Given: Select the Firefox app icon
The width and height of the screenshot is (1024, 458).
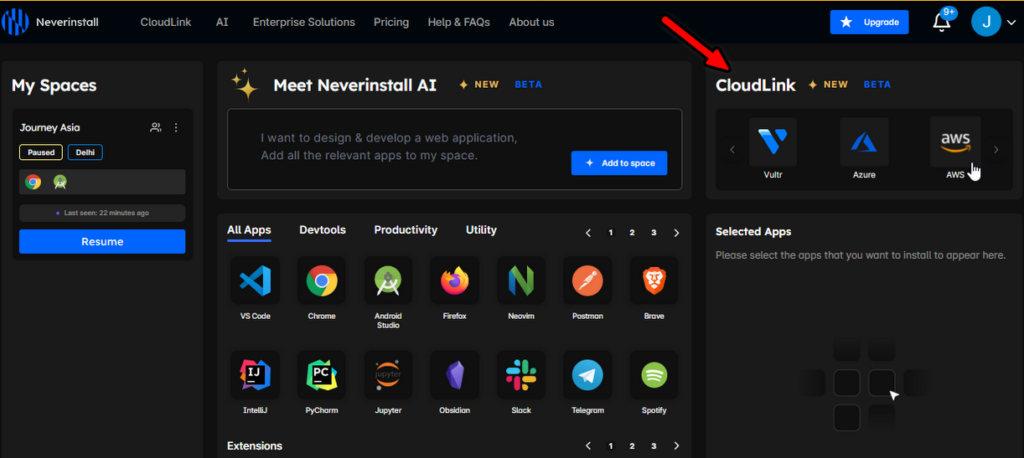Looking at the screenshot, I should click(x=455, y=281).
